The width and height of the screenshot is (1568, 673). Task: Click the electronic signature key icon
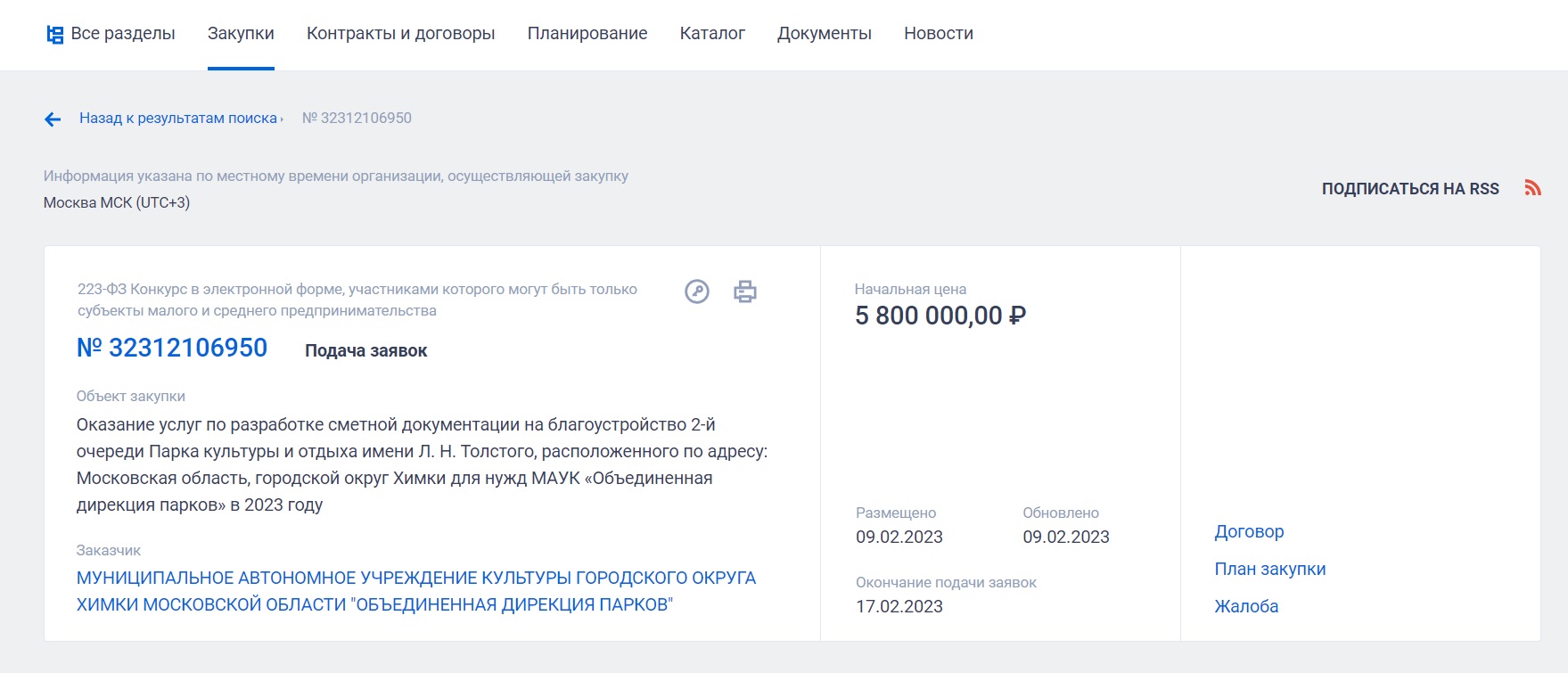click(697, 291)
